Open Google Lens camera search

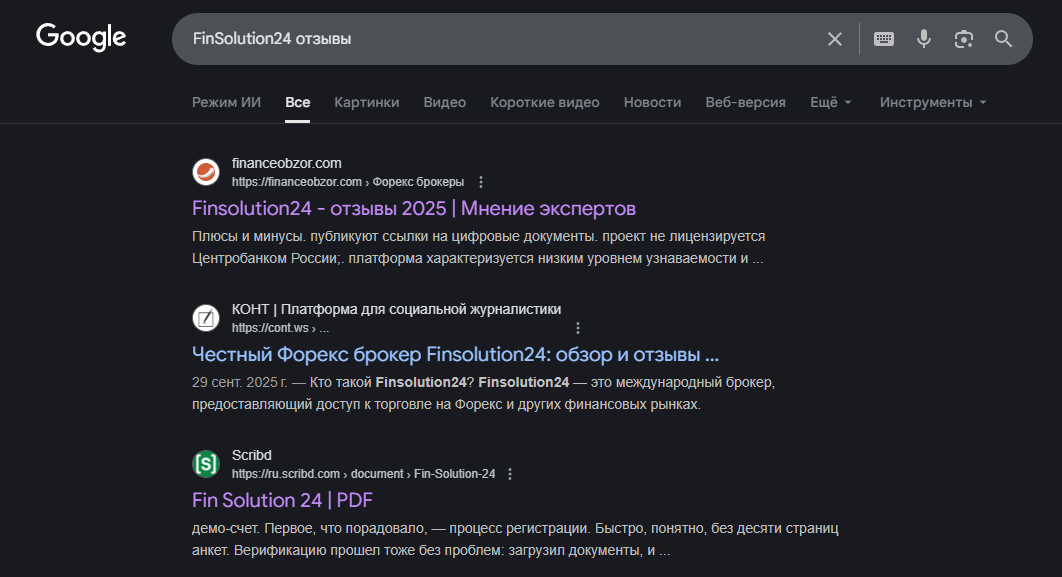(963, 38)
